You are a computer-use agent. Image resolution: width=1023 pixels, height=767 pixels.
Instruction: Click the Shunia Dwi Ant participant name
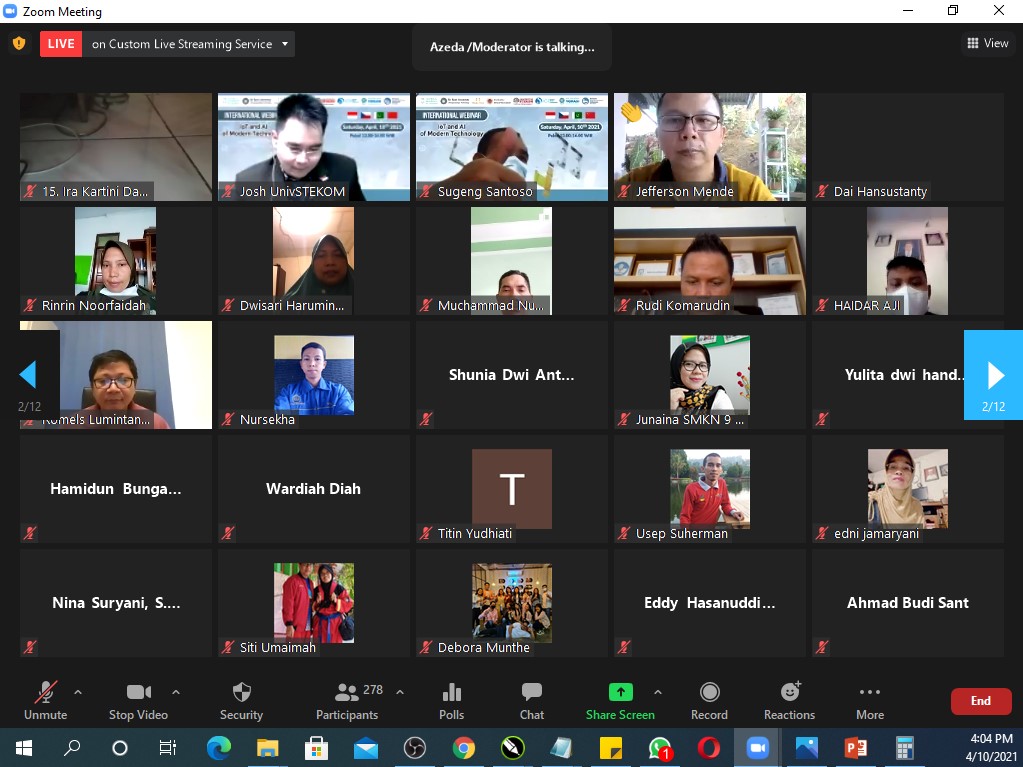pyautogui.click(x=512, y=374)
